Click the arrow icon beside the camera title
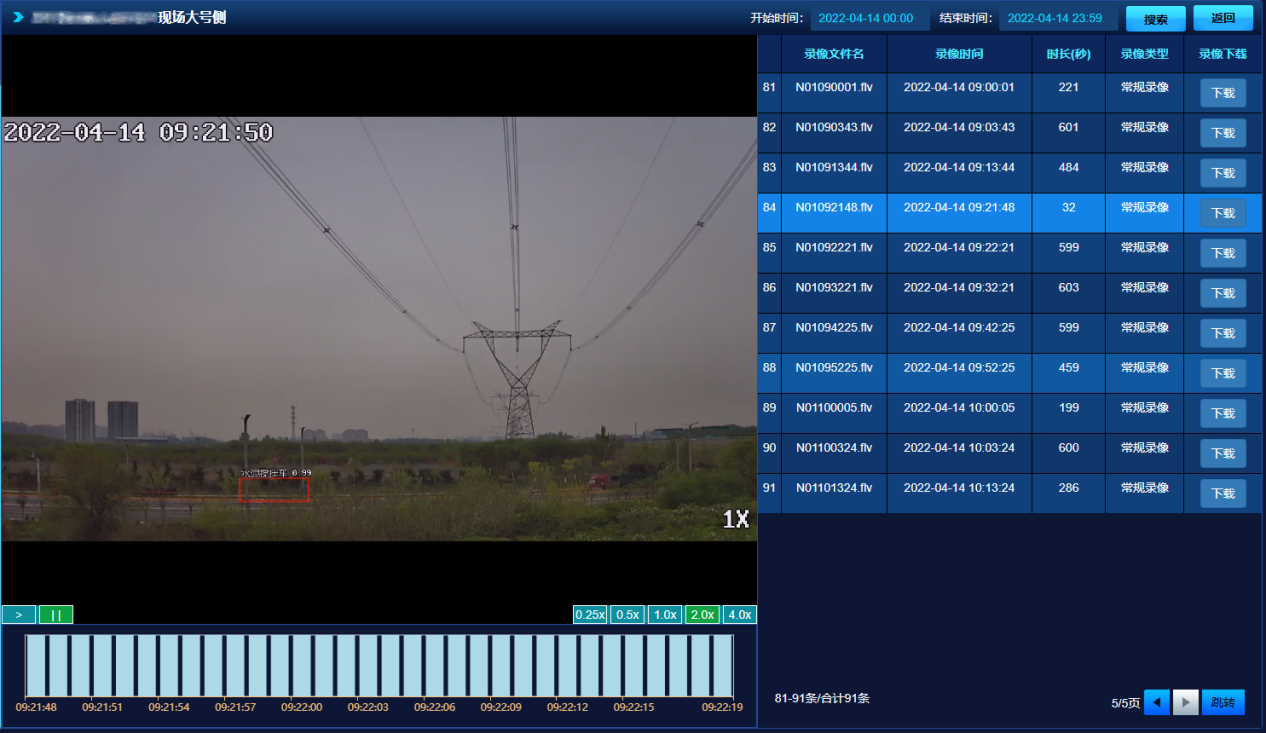This screenshot has width=1266, height=733. click(x=18, y=17)
